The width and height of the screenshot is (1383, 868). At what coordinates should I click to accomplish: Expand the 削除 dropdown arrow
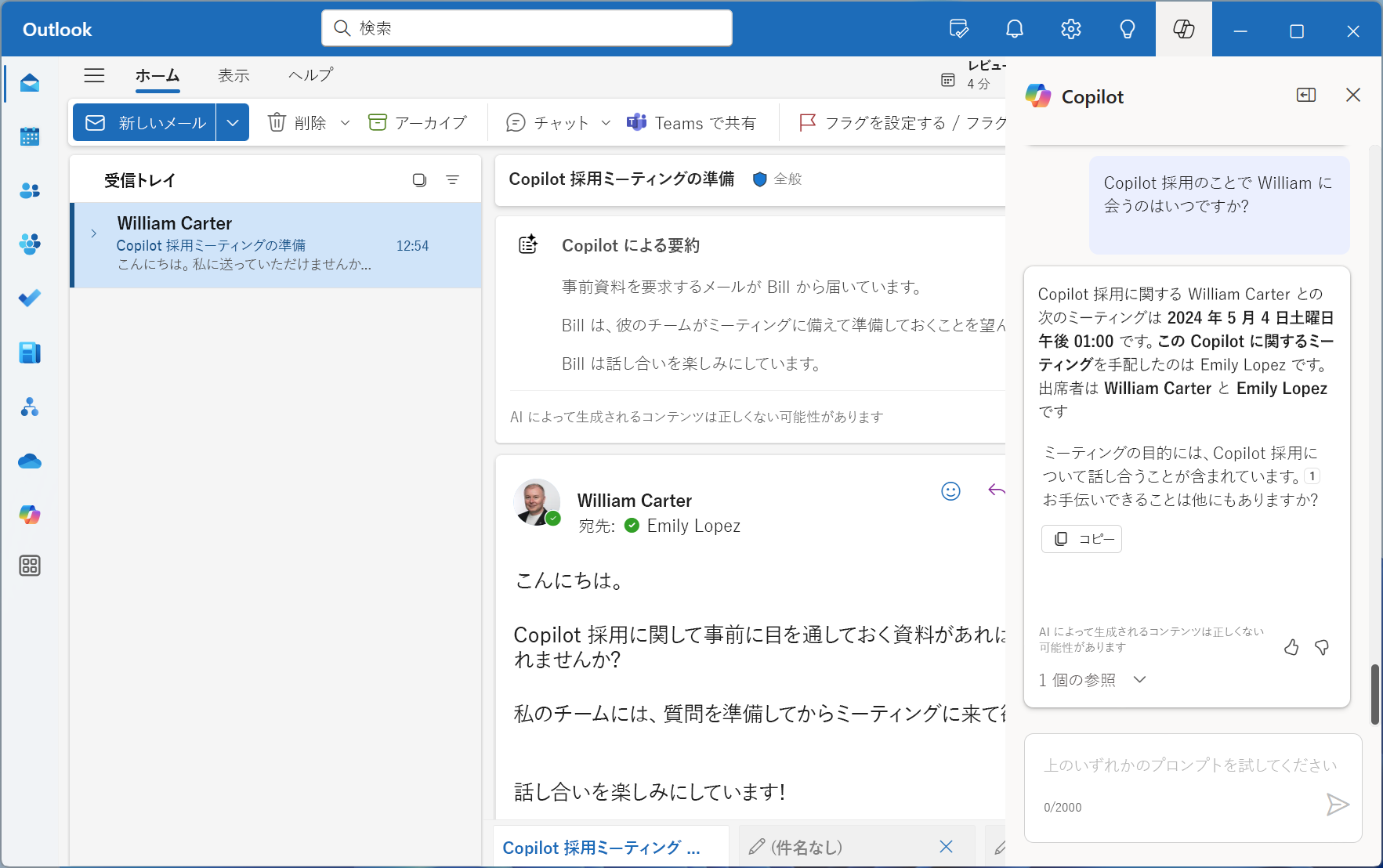click(x=345, y=123)
